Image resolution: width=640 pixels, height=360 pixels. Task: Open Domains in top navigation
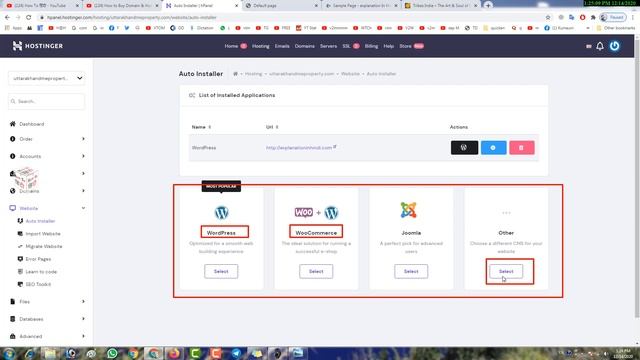304,46
